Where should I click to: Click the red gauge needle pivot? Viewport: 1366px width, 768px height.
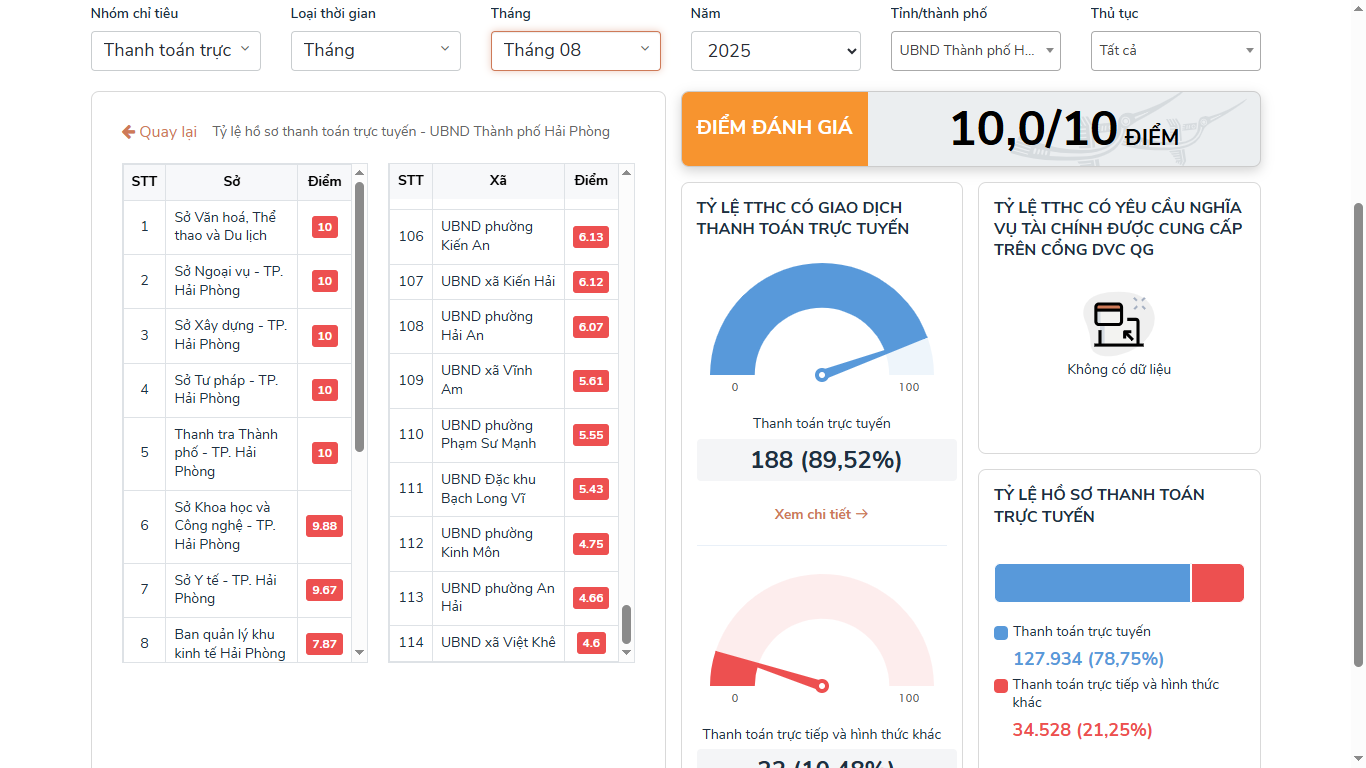click(x=822, y=686)
